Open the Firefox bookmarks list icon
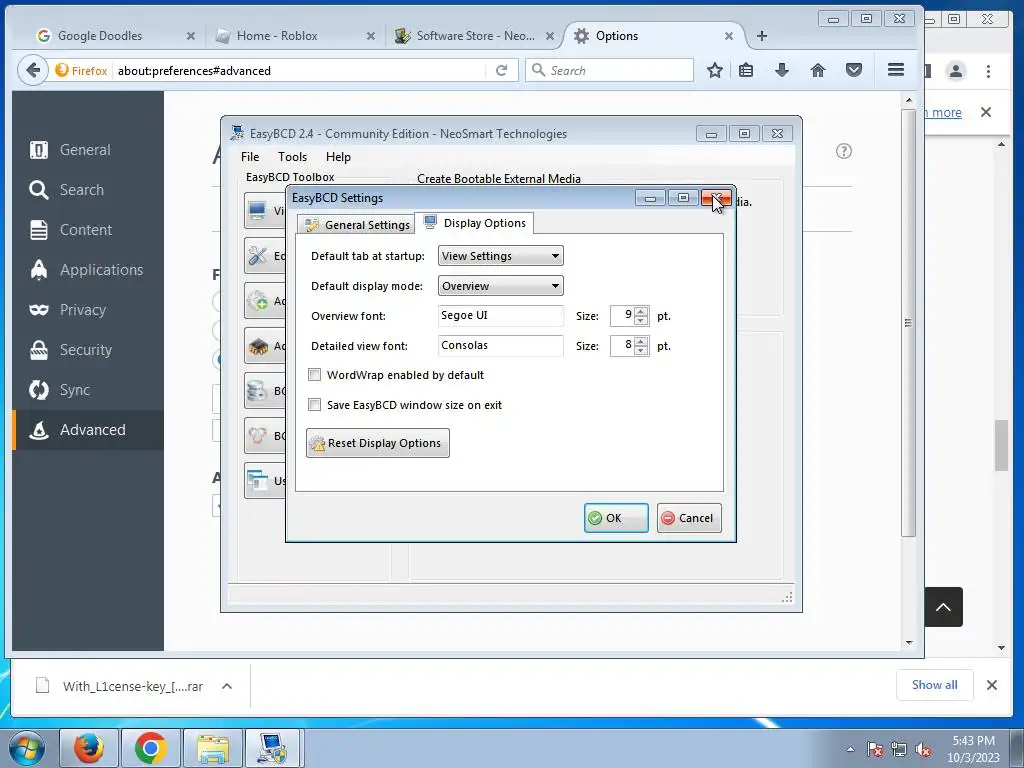Image resolution: width=1024 pixels, height=768 pixels. click(746, 70)
